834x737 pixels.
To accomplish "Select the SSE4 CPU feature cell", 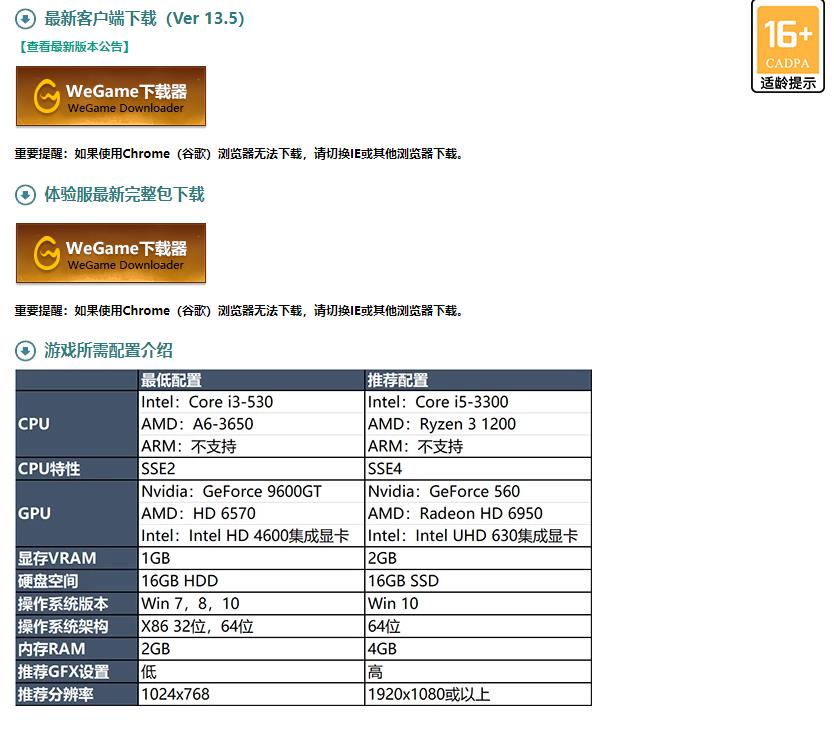I will tap(383, 468).
